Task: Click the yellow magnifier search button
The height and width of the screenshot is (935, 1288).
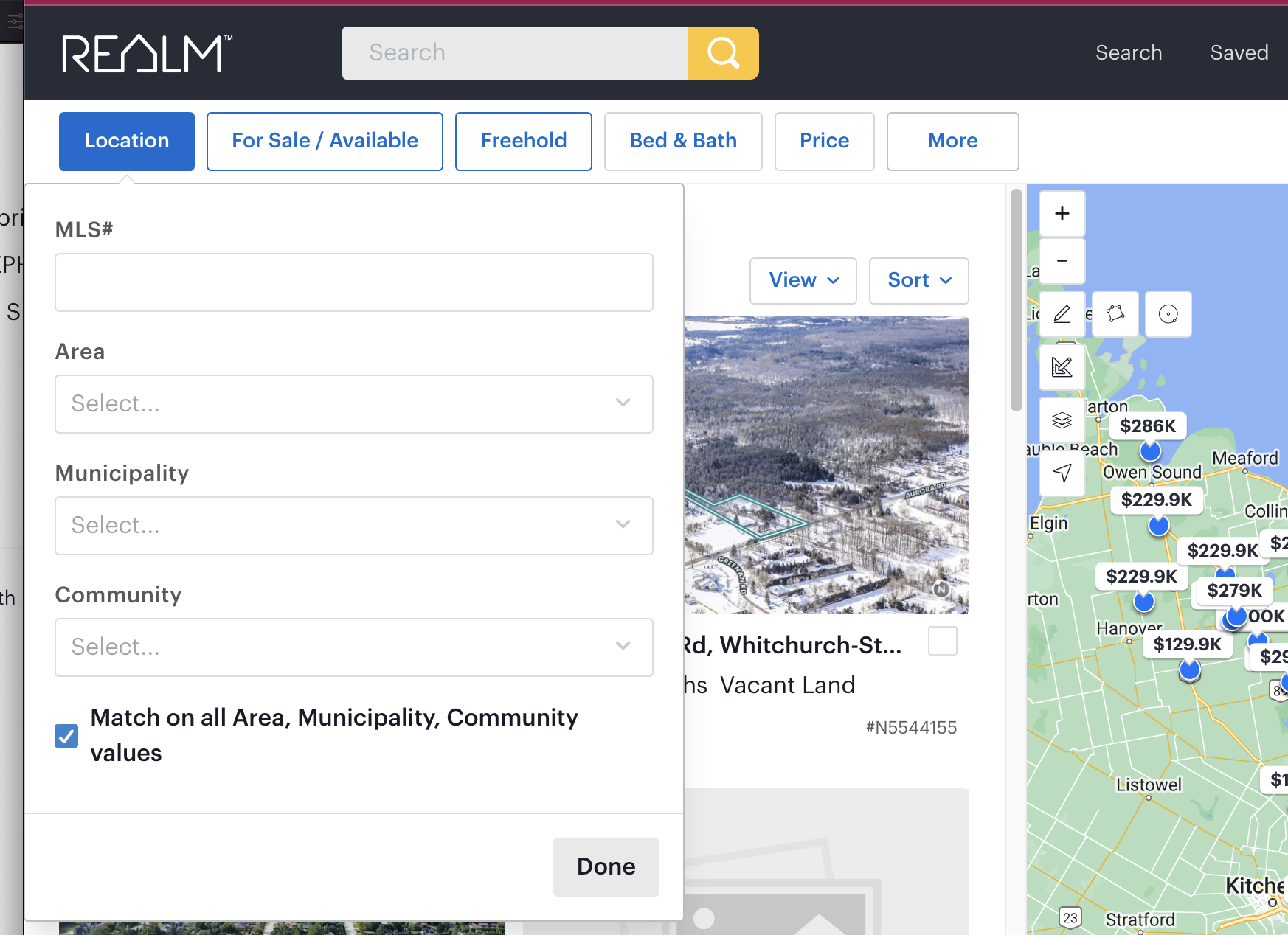Action: pos(723,53)
